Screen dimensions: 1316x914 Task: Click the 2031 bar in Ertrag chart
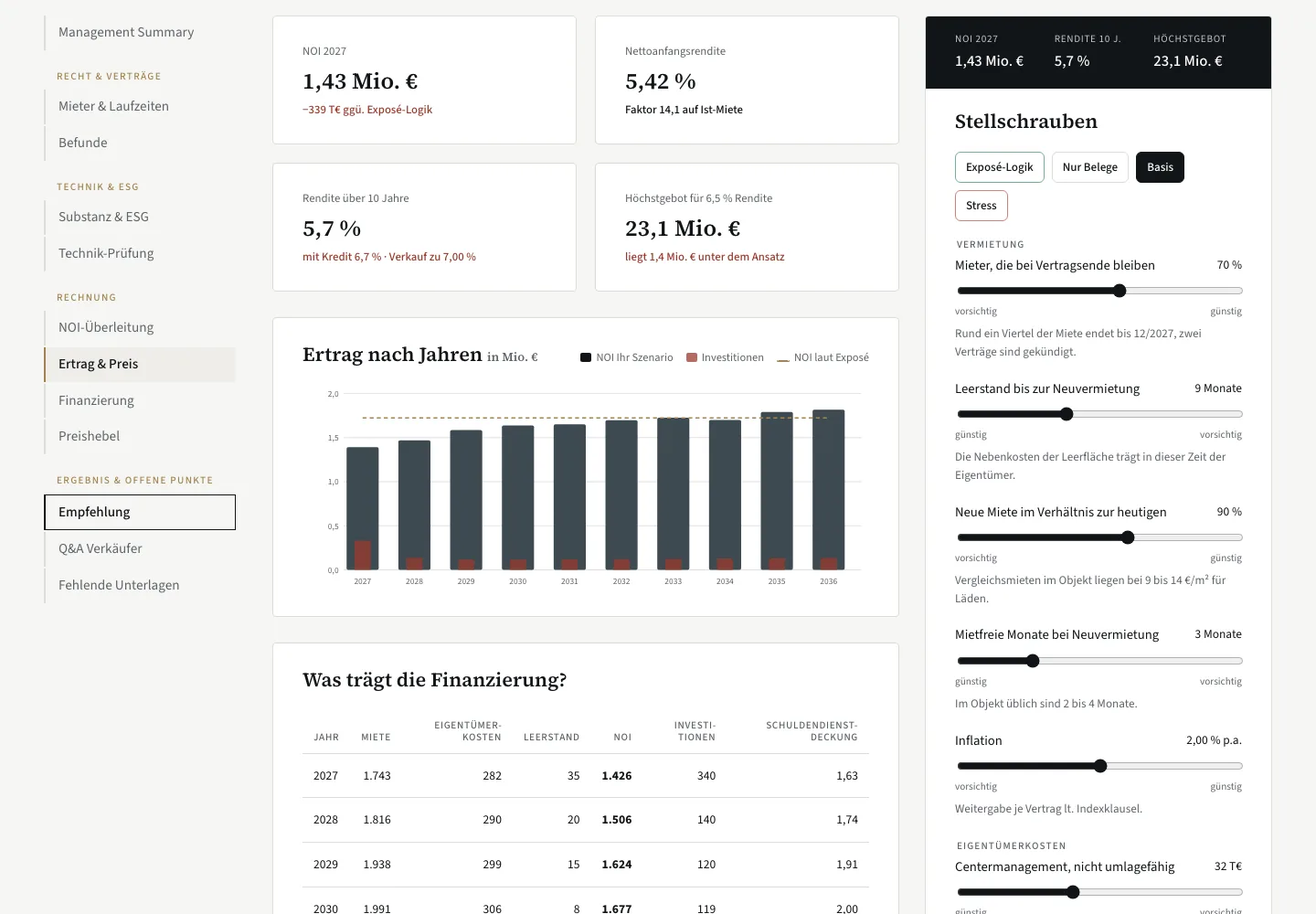point(569,497)
